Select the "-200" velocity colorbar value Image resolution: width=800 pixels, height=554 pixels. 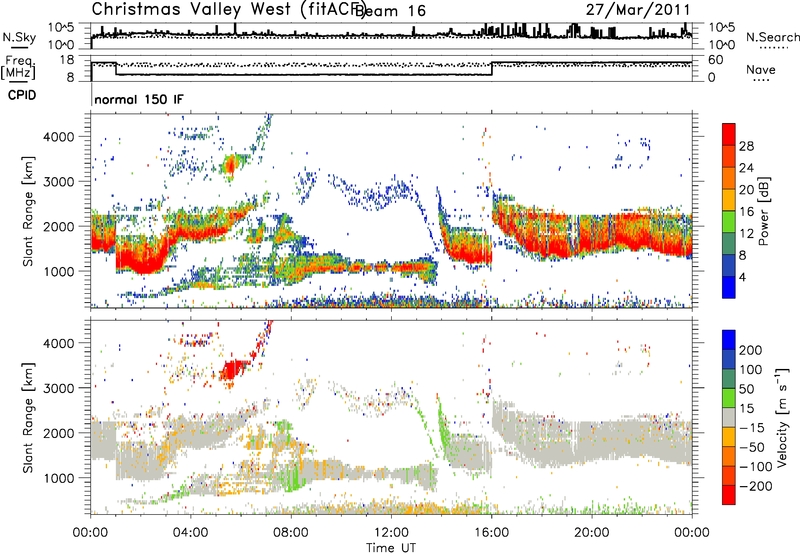tap(756, 486)
